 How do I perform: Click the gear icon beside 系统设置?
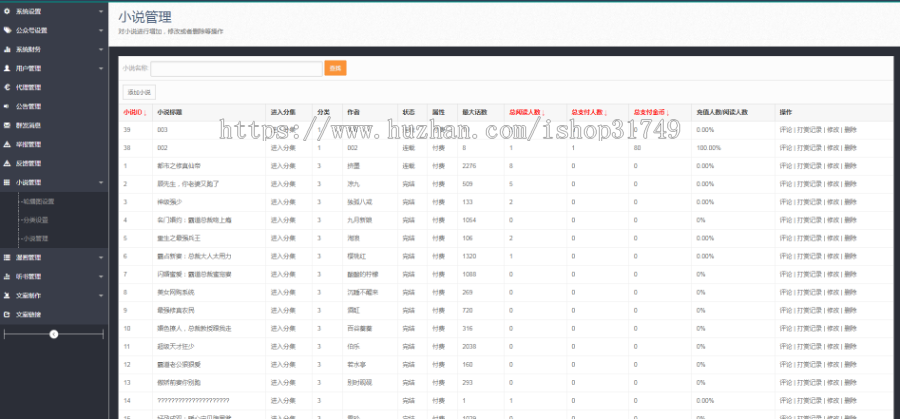tap(7, 11)
